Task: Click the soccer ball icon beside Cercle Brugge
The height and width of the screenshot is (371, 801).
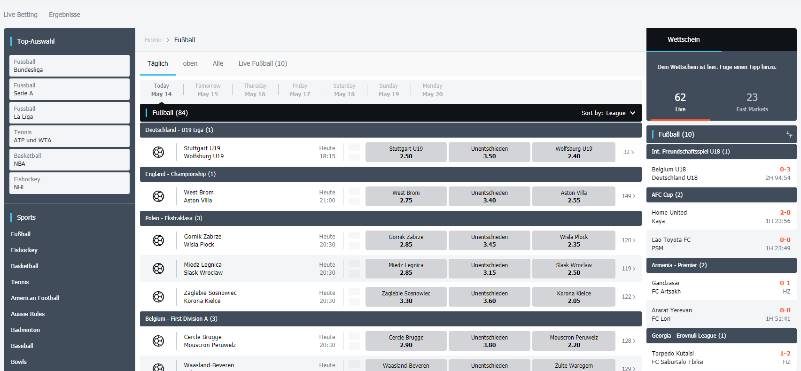Action: (158, 341)
